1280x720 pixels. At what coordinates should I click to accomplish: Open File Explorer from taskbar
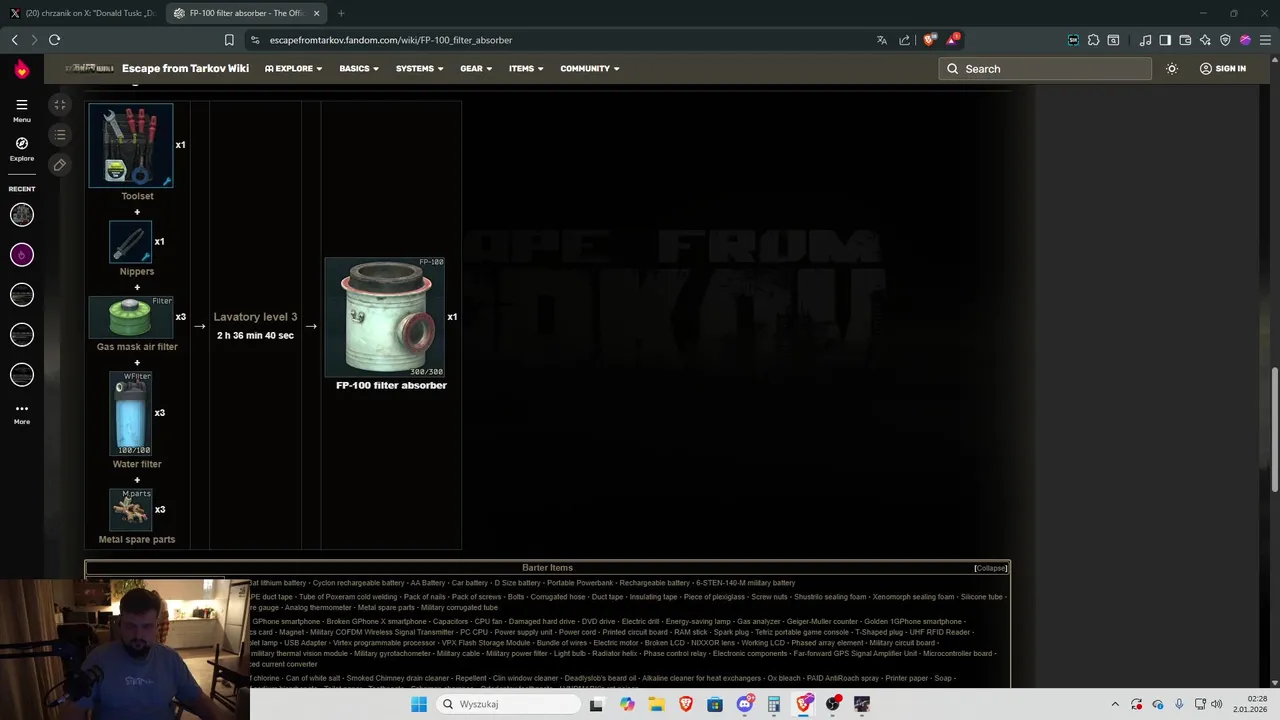click(656, 704)
